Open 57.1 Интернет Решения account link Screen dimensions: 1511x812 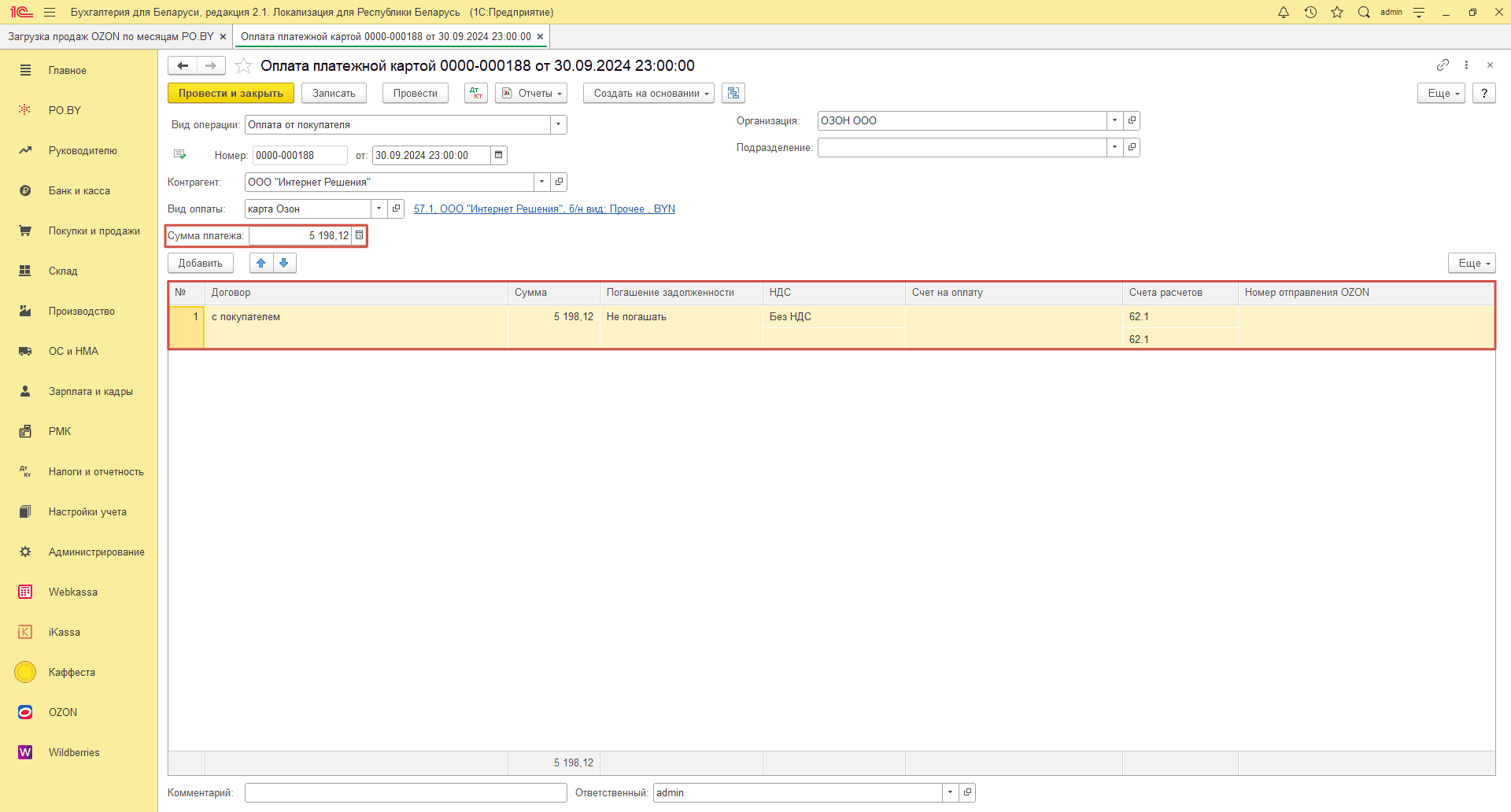[545, 209]
